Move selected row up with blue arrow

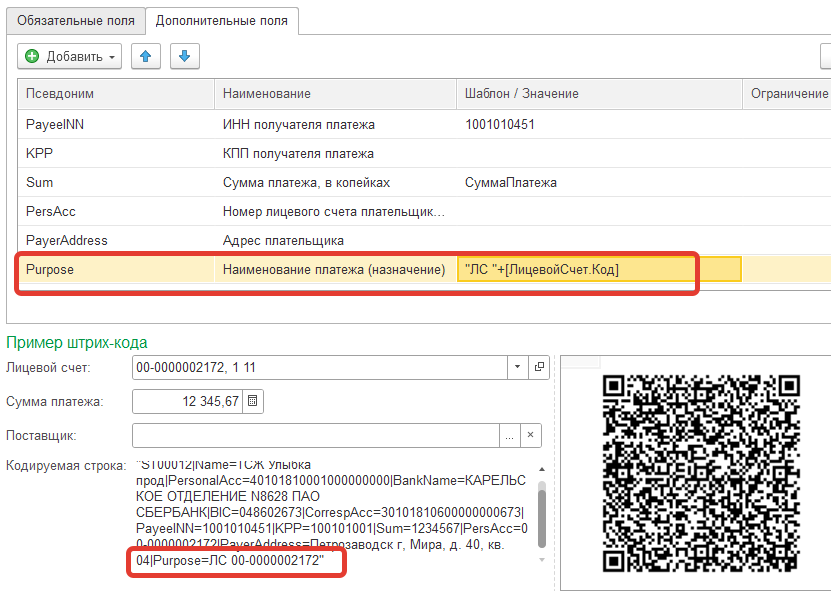(x=145, y=57)
